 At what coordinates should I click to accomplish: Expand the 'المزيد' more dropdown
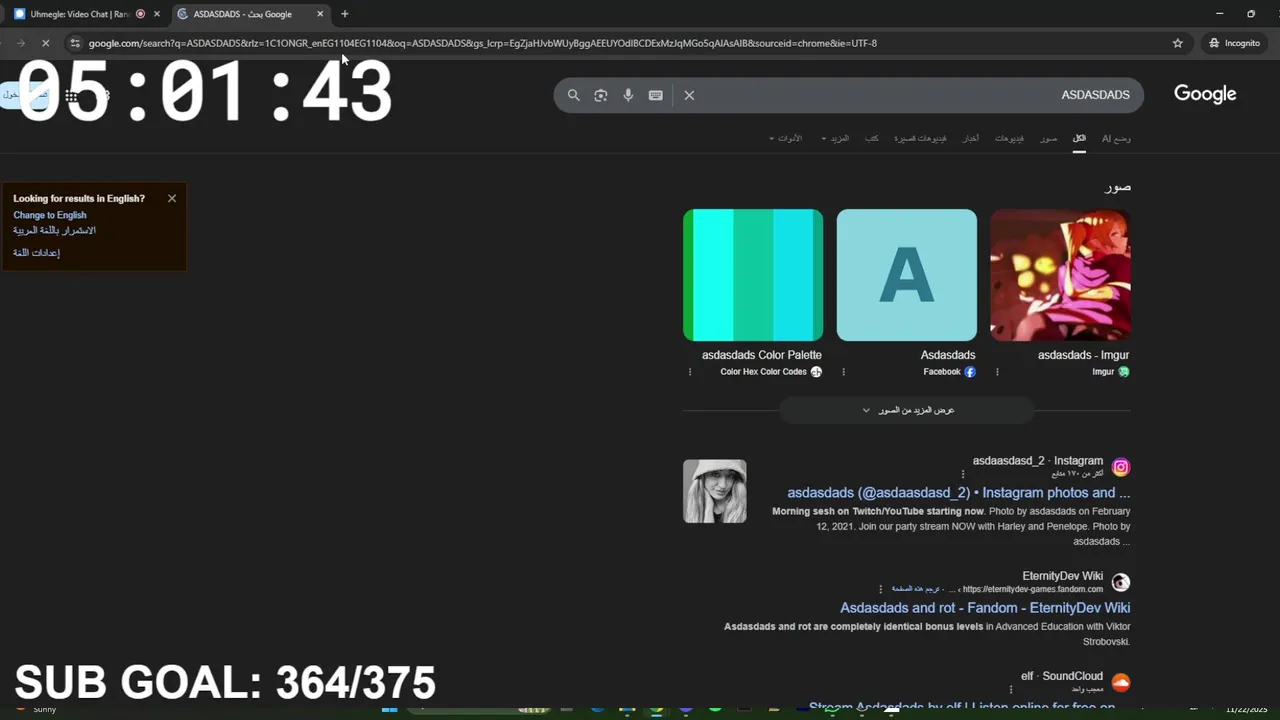point(835,139)
